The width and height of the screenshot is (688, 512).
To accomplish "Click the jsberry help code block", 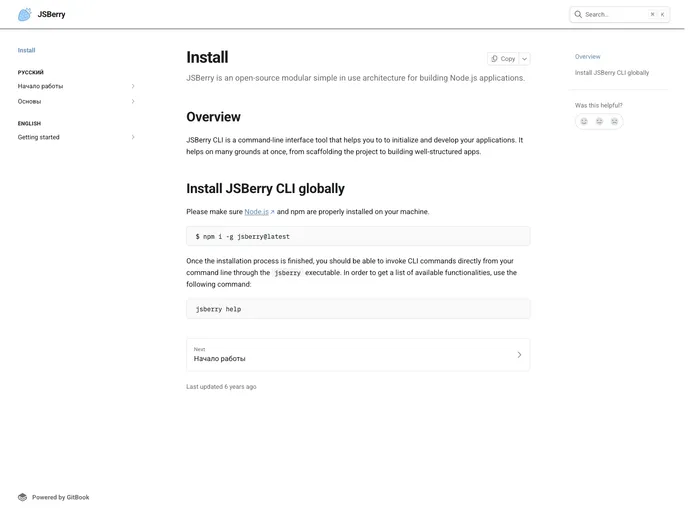I will [x=358, y=309].
